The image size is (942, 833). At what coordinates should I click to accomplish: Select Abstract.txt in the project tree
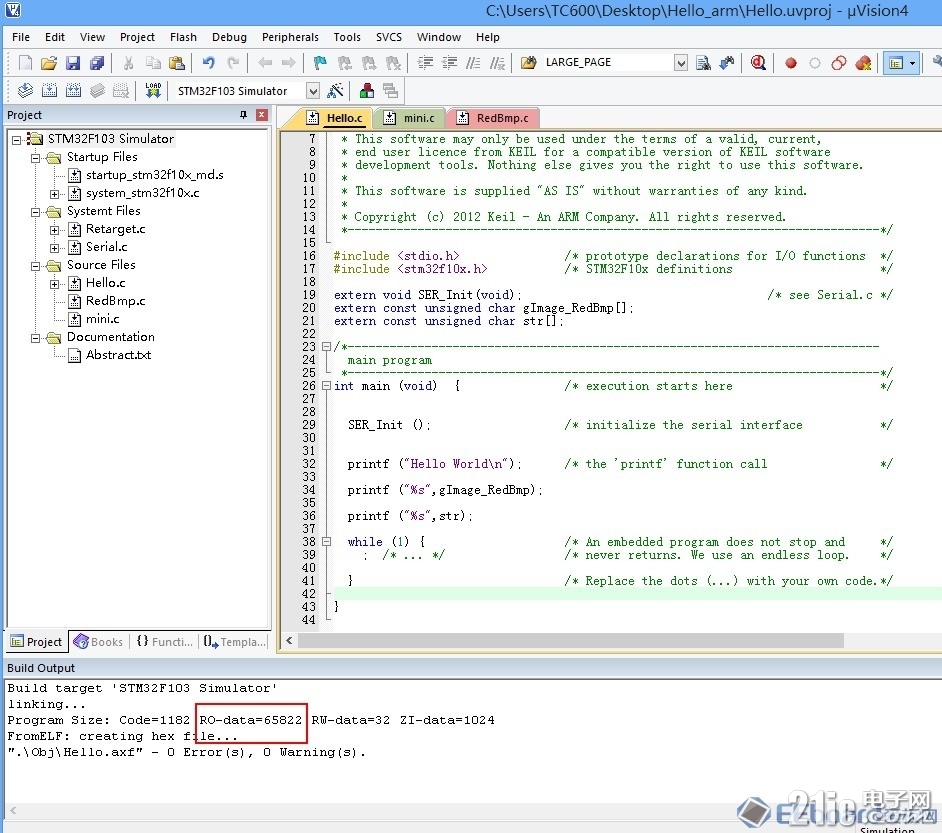pos(118,355)
